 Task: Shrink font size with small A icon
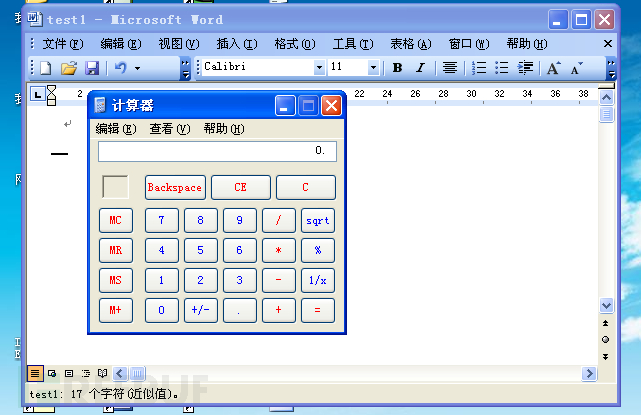[x=576, y=68]
